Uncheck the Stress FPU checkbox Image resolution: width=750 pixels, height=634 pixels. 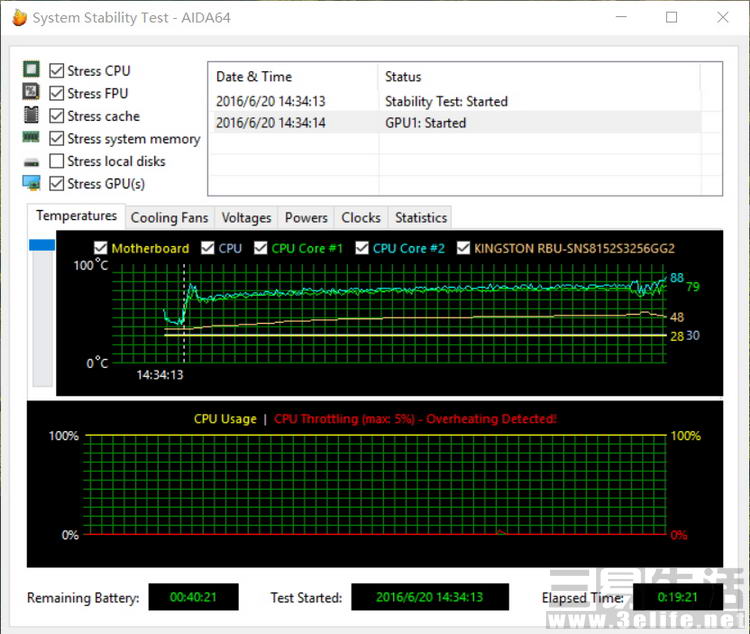point(56,93)
